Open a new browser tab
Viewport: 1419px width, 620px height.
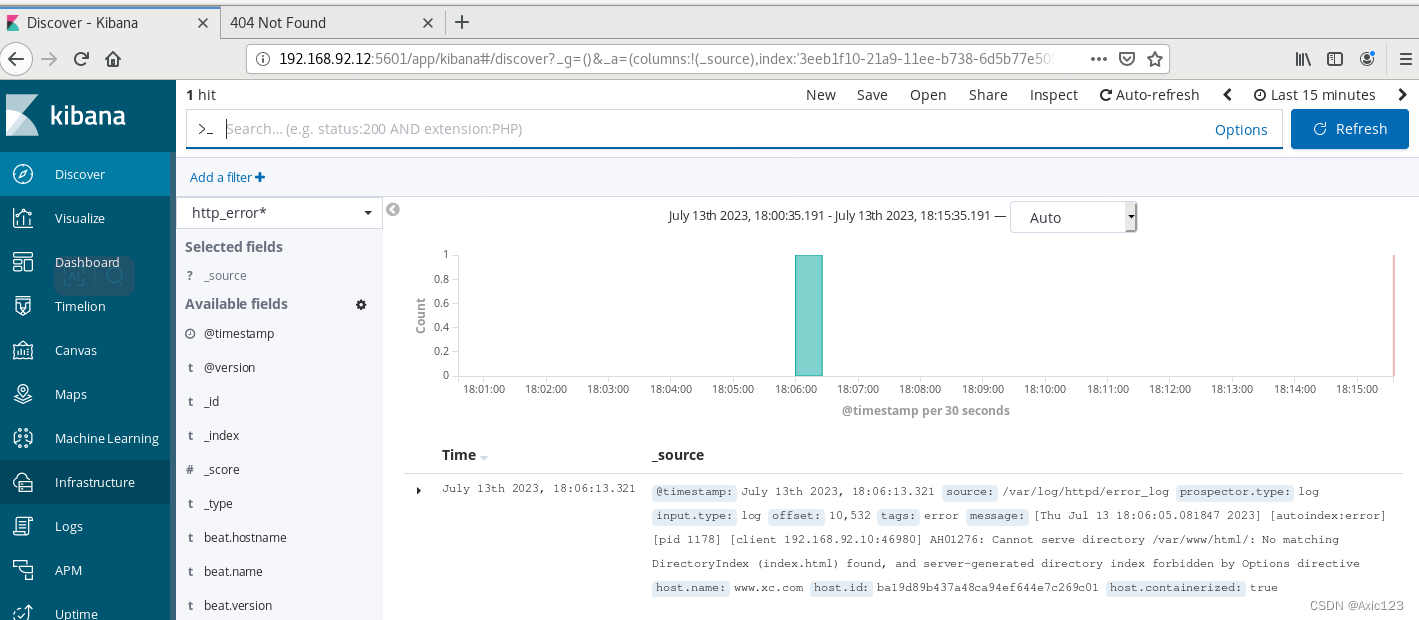click(x=462, y=22)
